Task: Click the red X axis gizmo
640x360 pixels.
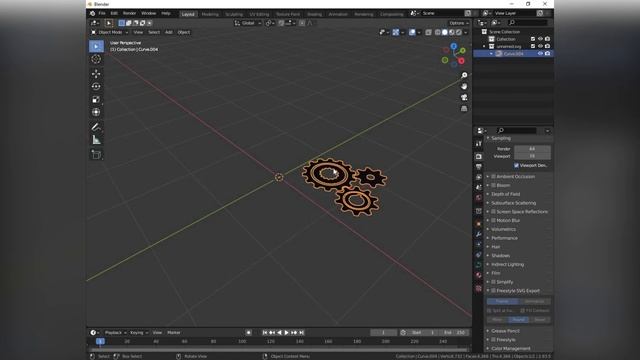Action: [461, 61]
